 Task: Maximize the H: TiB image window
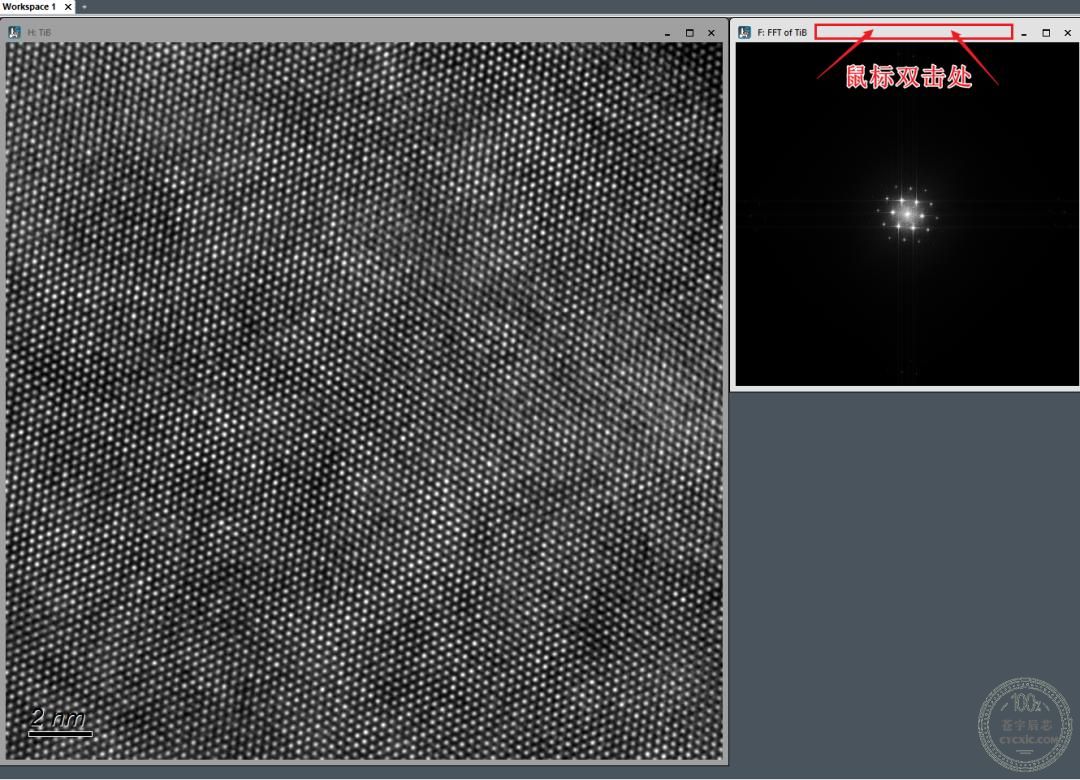click(689, 33)
